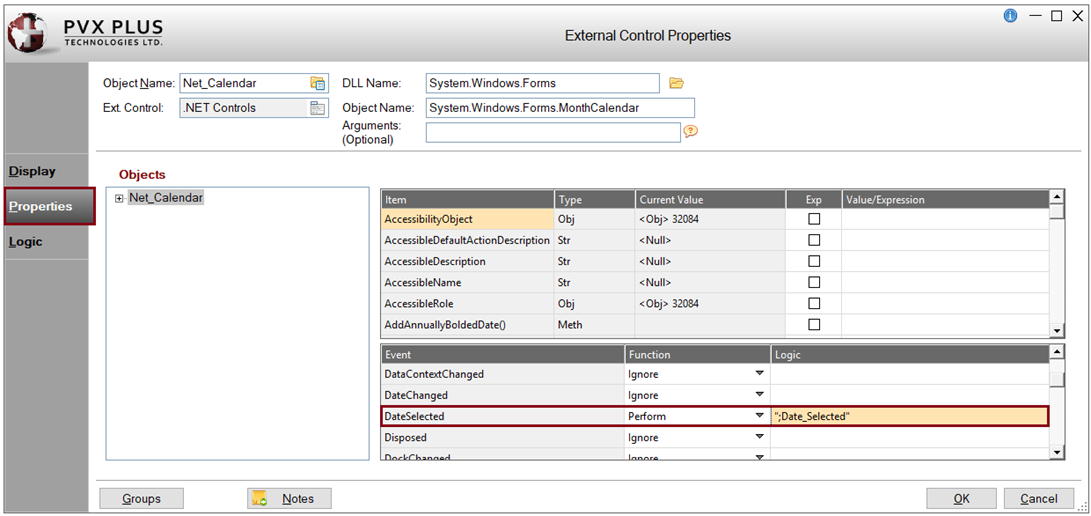The image size is (1091, 516).
Task: Click the Ext. Control selection icon
Action: coord(318,108)
